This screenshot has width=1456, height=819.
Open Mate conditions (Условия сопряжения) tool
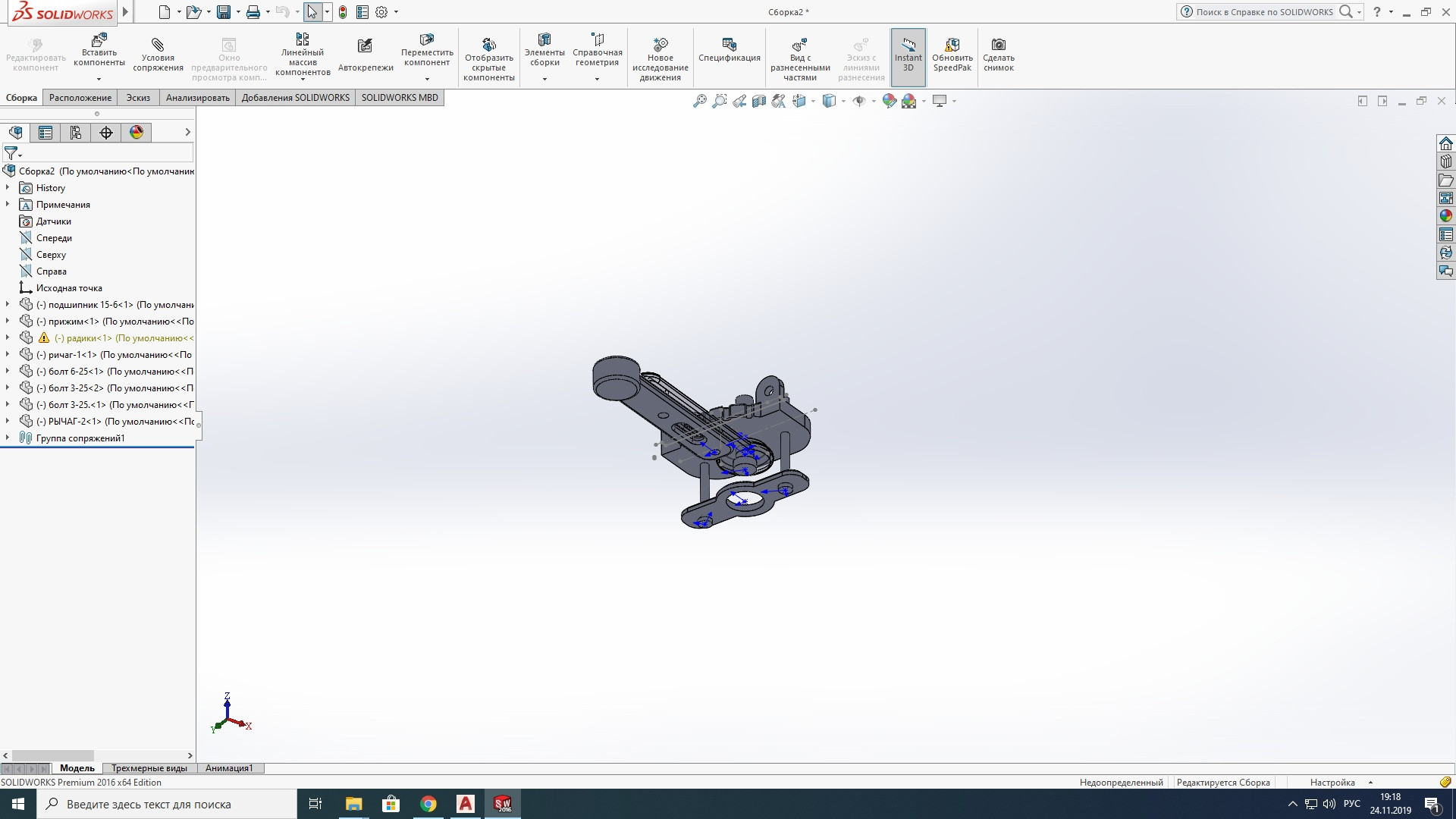(x=158, y=56)
